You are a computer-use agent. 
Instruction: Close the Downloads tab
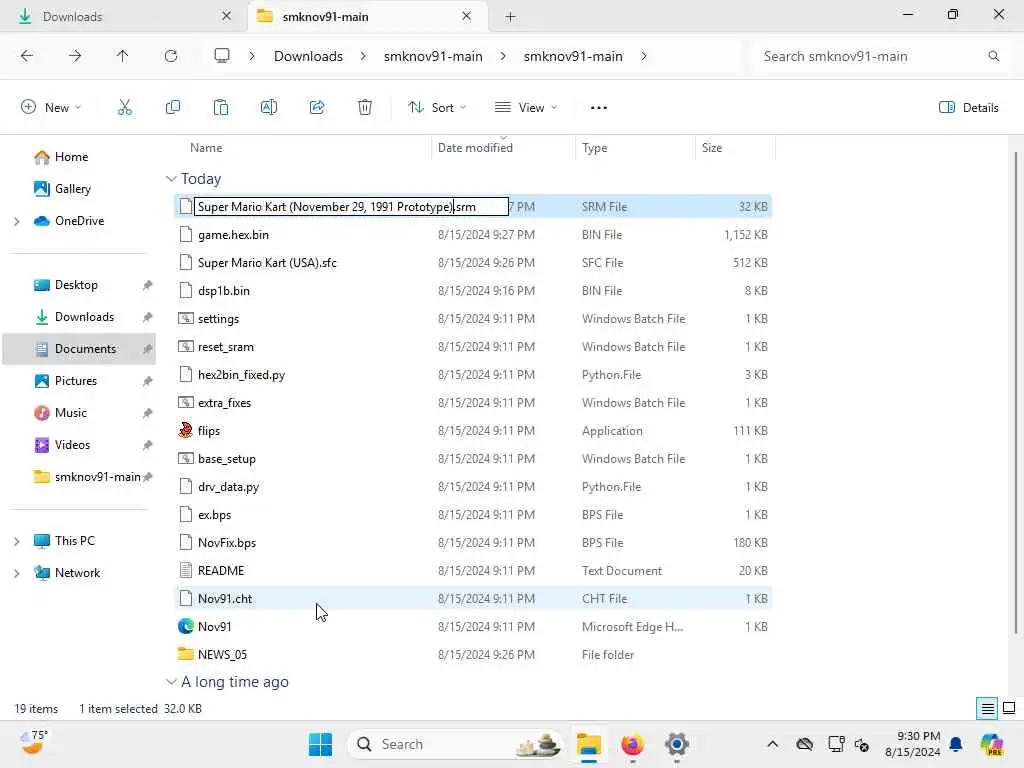(x=227, y=16)
